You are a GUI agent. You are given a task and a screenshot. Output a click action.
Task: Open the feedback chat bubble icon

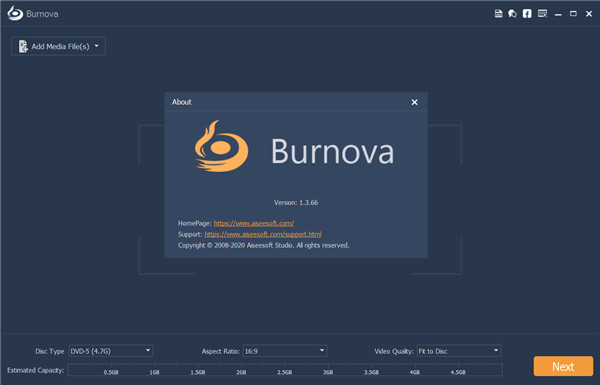pyautogui.click(x=512, y=14)
